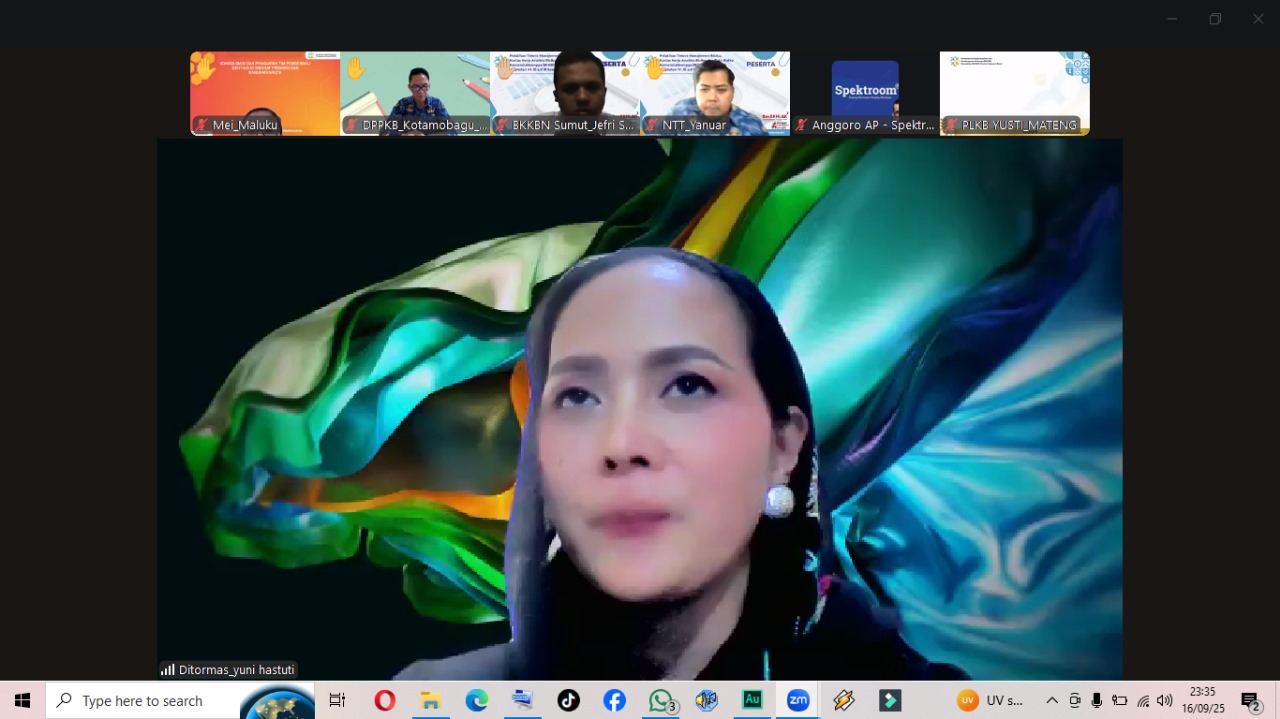Image resolution: width=1280 pixels, height=719 pixels.
Task: Open TikTok from the taskbar
Action: 569,701
